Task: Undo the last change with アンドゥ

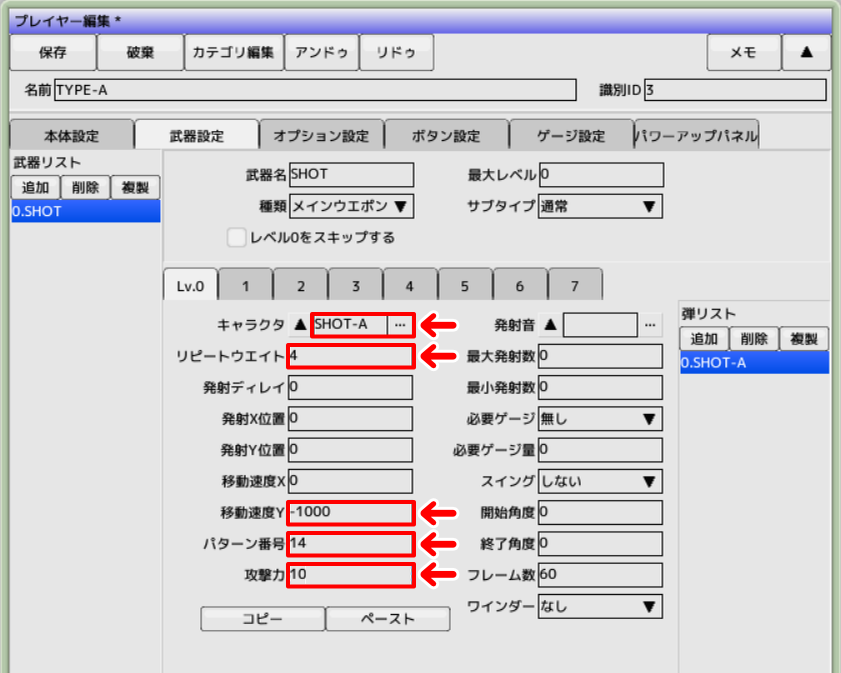Action: pos(322,52)
